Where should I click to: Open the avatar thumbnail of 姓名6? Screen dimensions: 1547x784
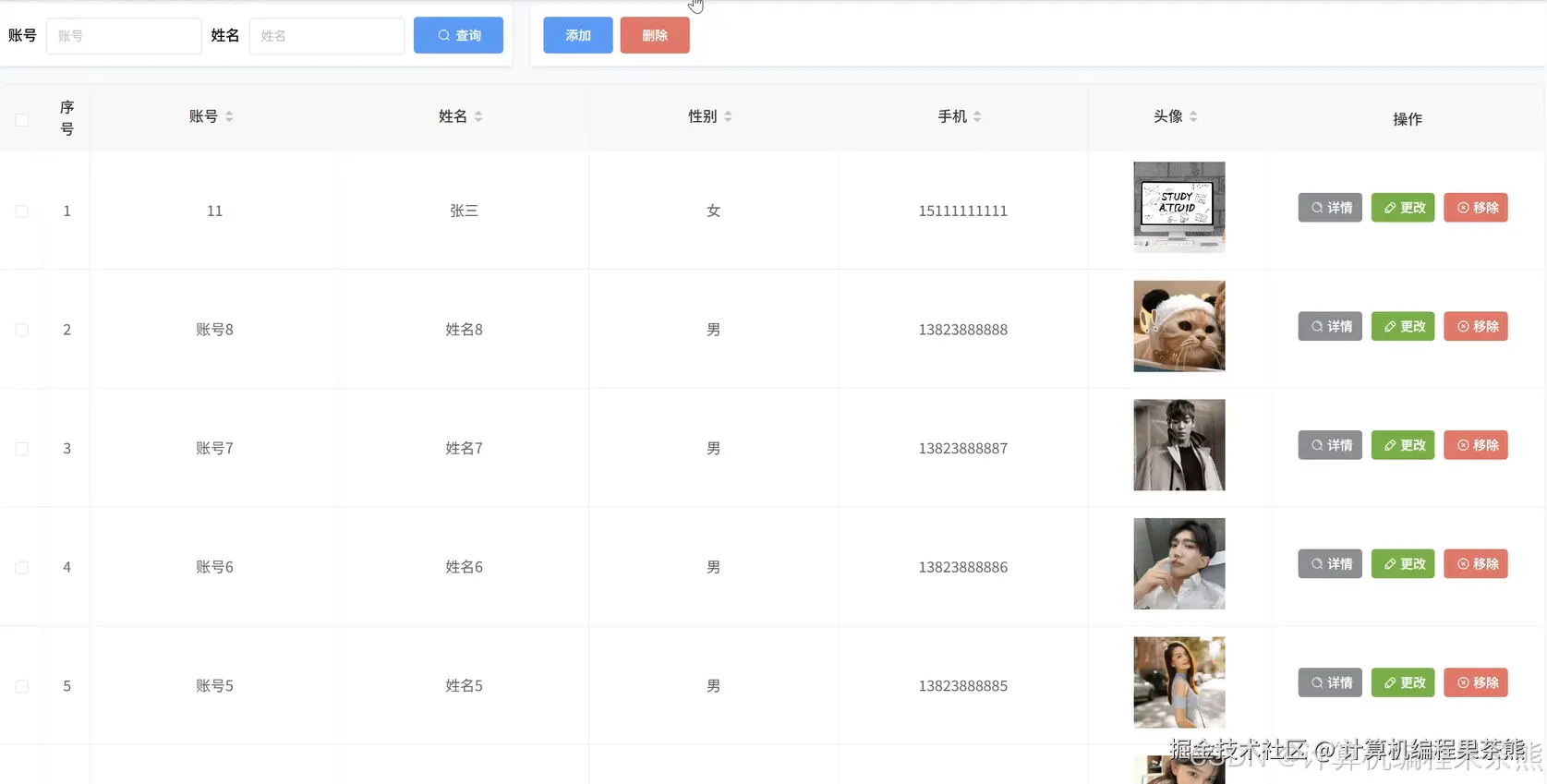1179,563
